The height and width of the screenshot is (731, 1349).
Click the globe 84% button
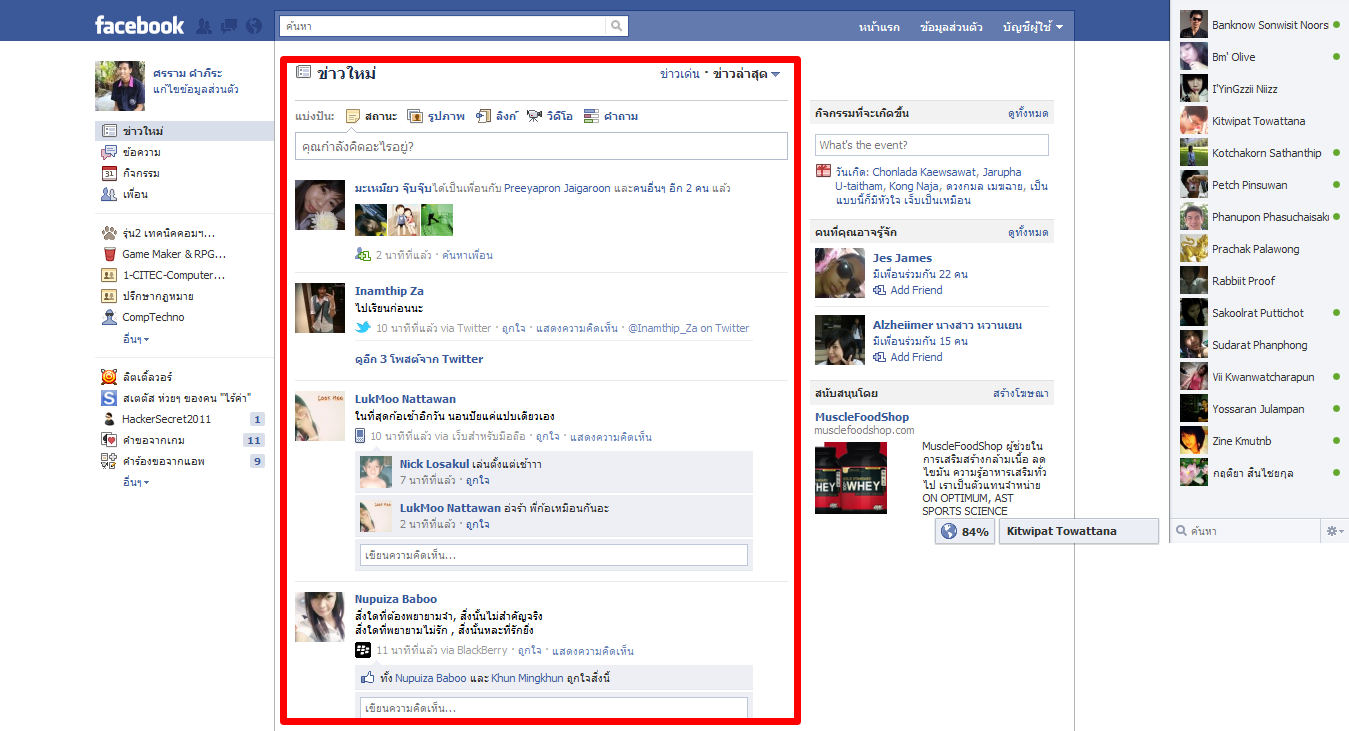965,532
